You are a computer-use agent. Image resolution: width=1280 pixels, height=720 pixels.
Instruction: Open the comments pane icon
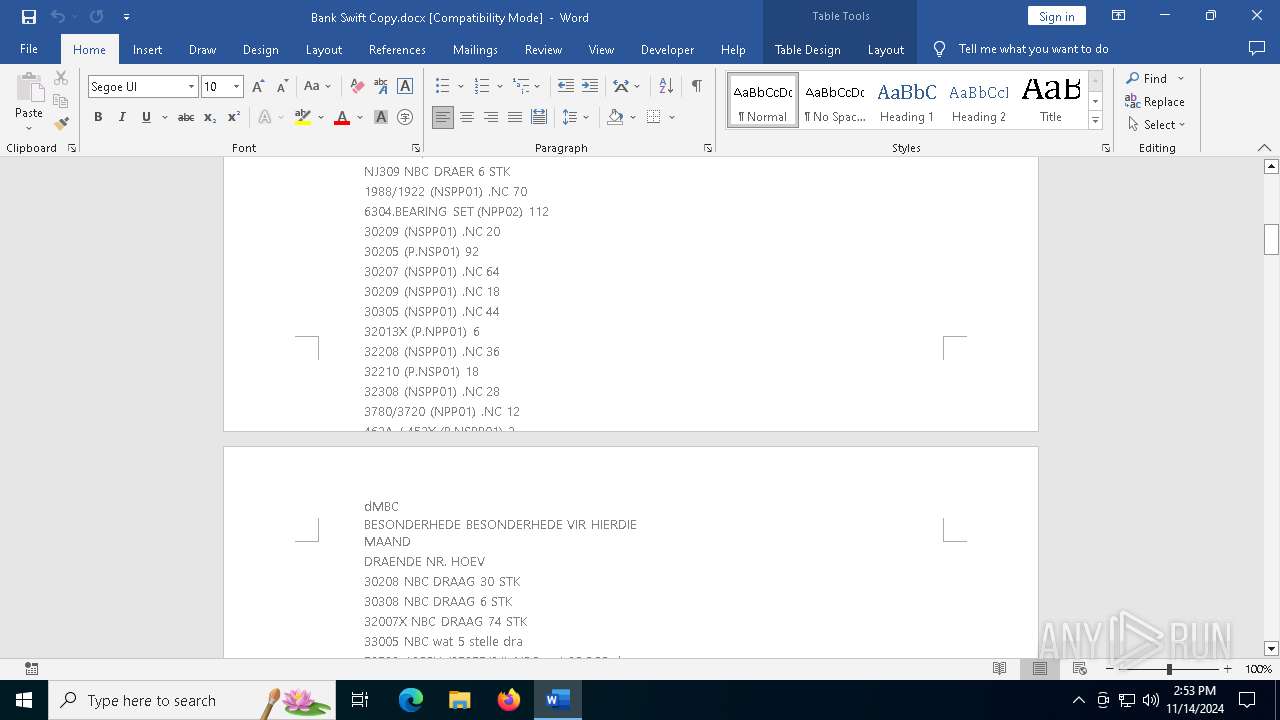point(1257,48)
